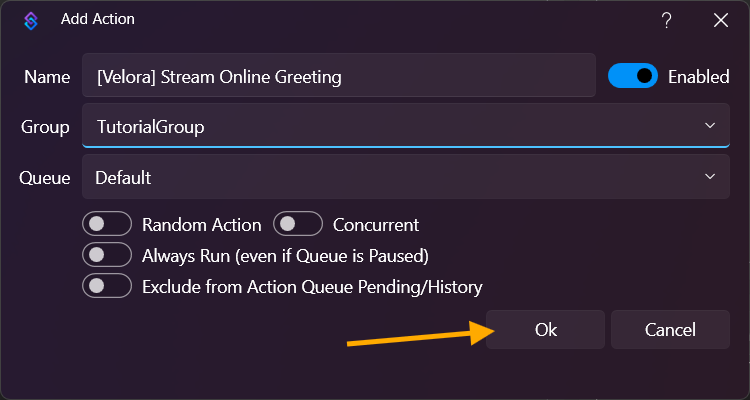Click the Streamer.bot logo in title bar

pos(31,20)
